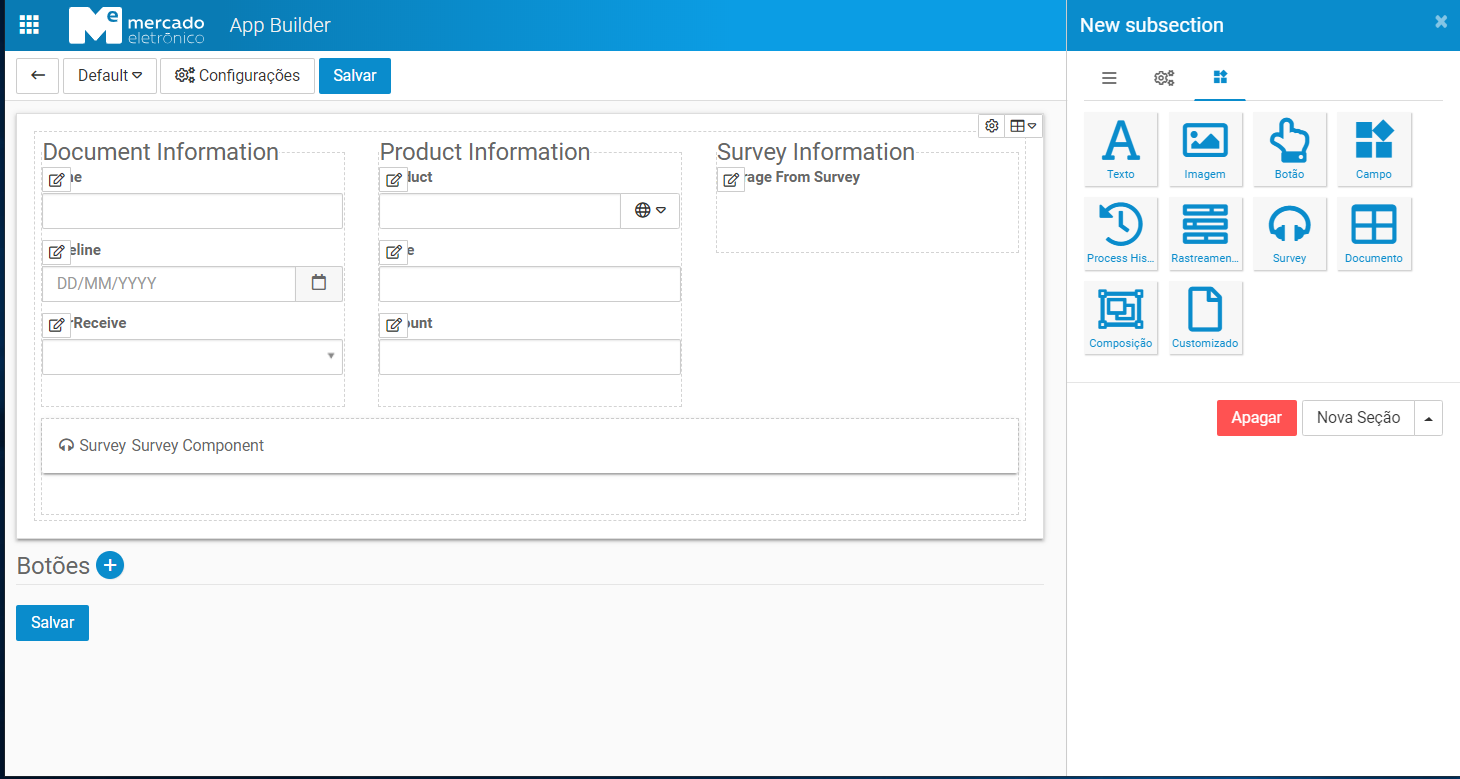Pick the Composição component
Image resolution: width=1460 pixels, height=779 pixels.
point(1120,317)
